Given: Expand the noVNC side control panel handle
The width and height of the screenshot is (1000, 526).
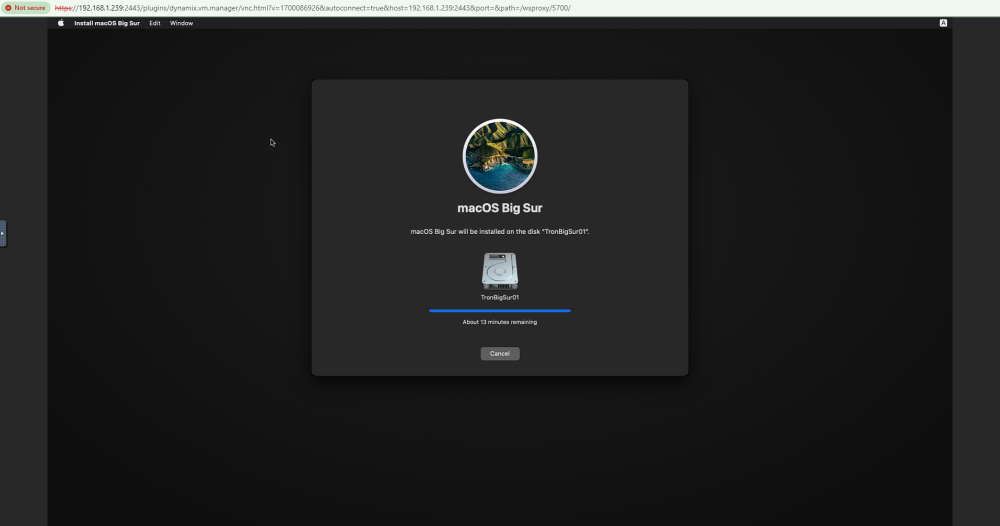Looking at the screenshot, I should pyautogui.click(x=3, y=233).
